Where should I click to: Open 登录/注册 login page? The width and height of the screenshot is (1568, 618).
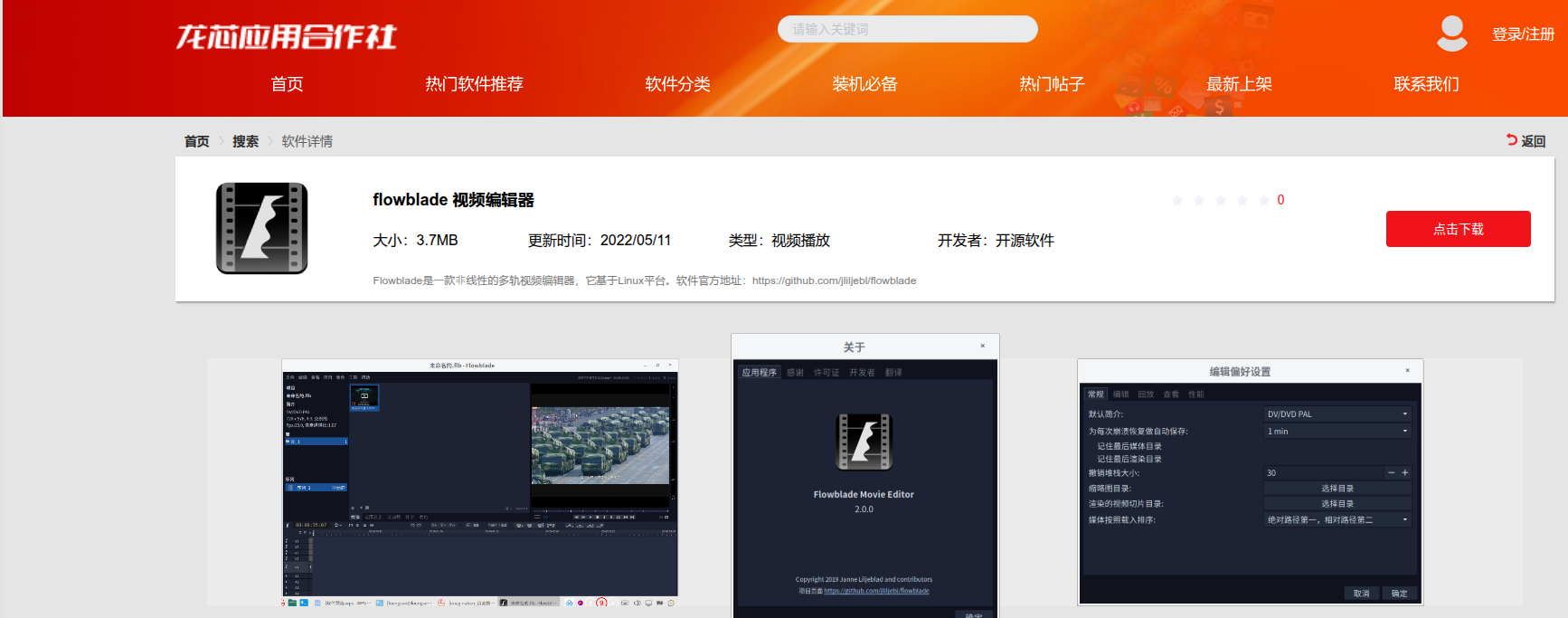coord(1524,34)
